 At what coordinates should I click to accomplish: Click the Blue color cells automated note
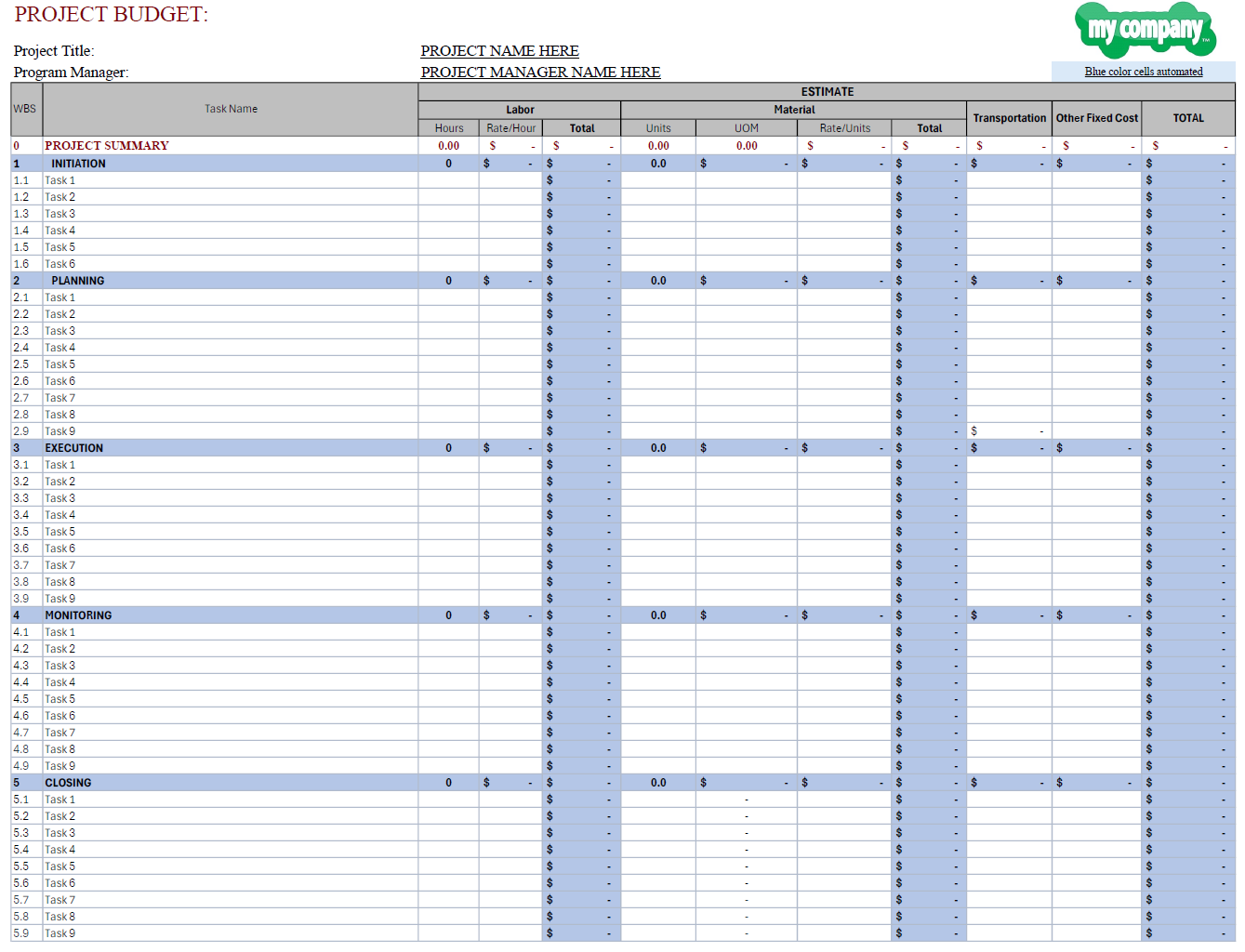(x=1143, y=72)
